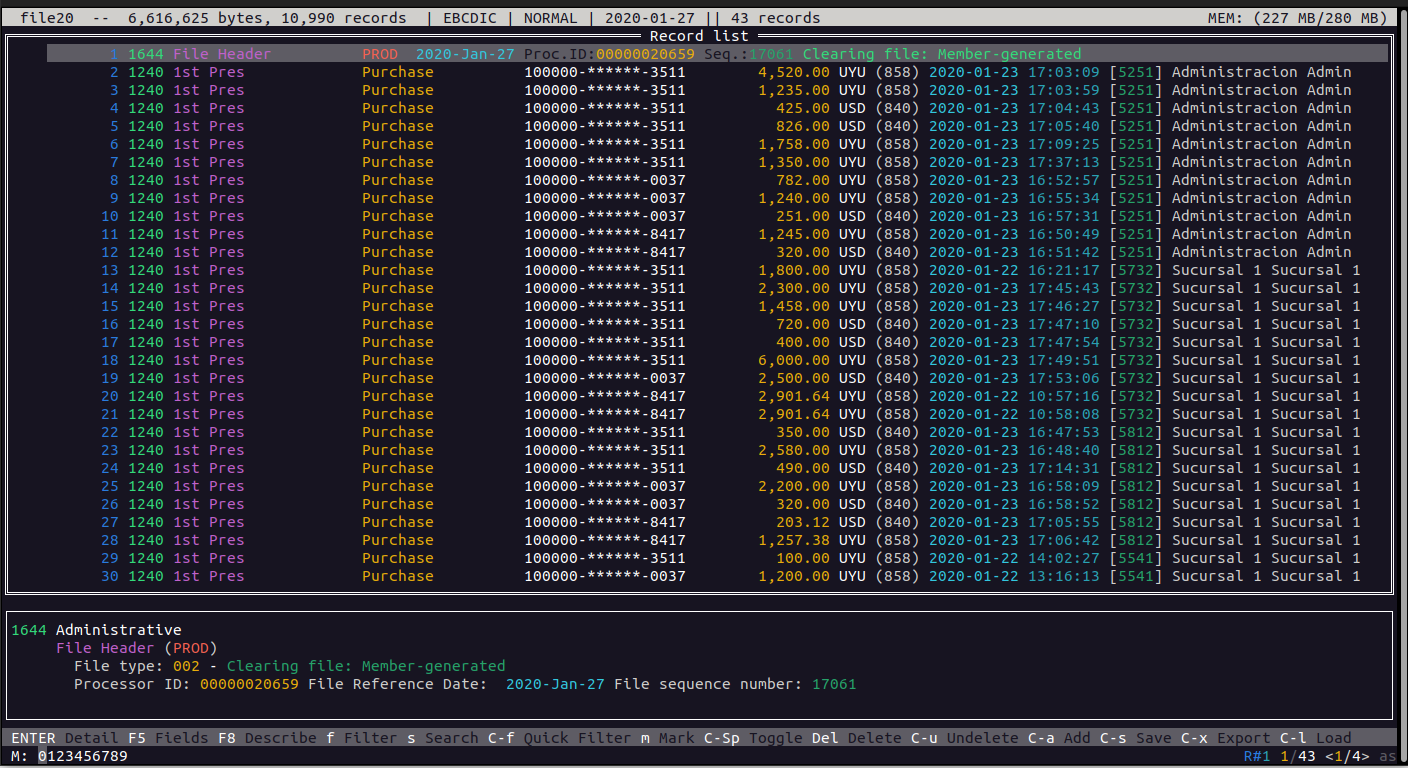Image resolution: width=1408 pixels, height=768 pixels.
Task: Click the page indicator <1/4>
Action: (1348, 756)
